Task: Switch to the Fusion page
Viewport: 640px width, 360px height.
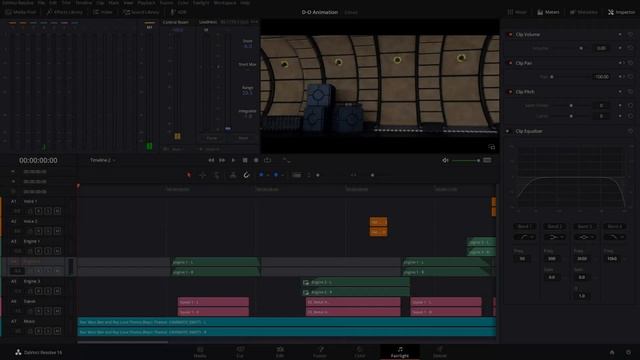Action: point(320,352)
